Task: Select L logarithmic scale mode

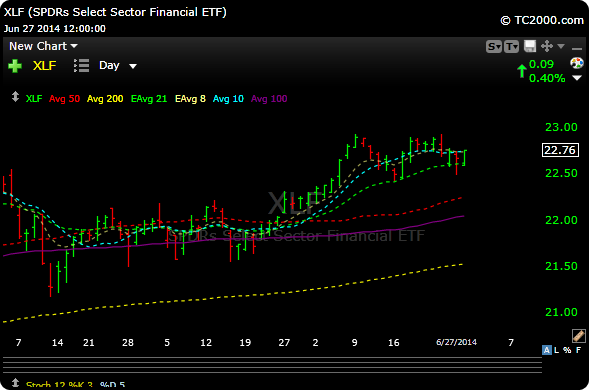Action: tap(557, 350)
